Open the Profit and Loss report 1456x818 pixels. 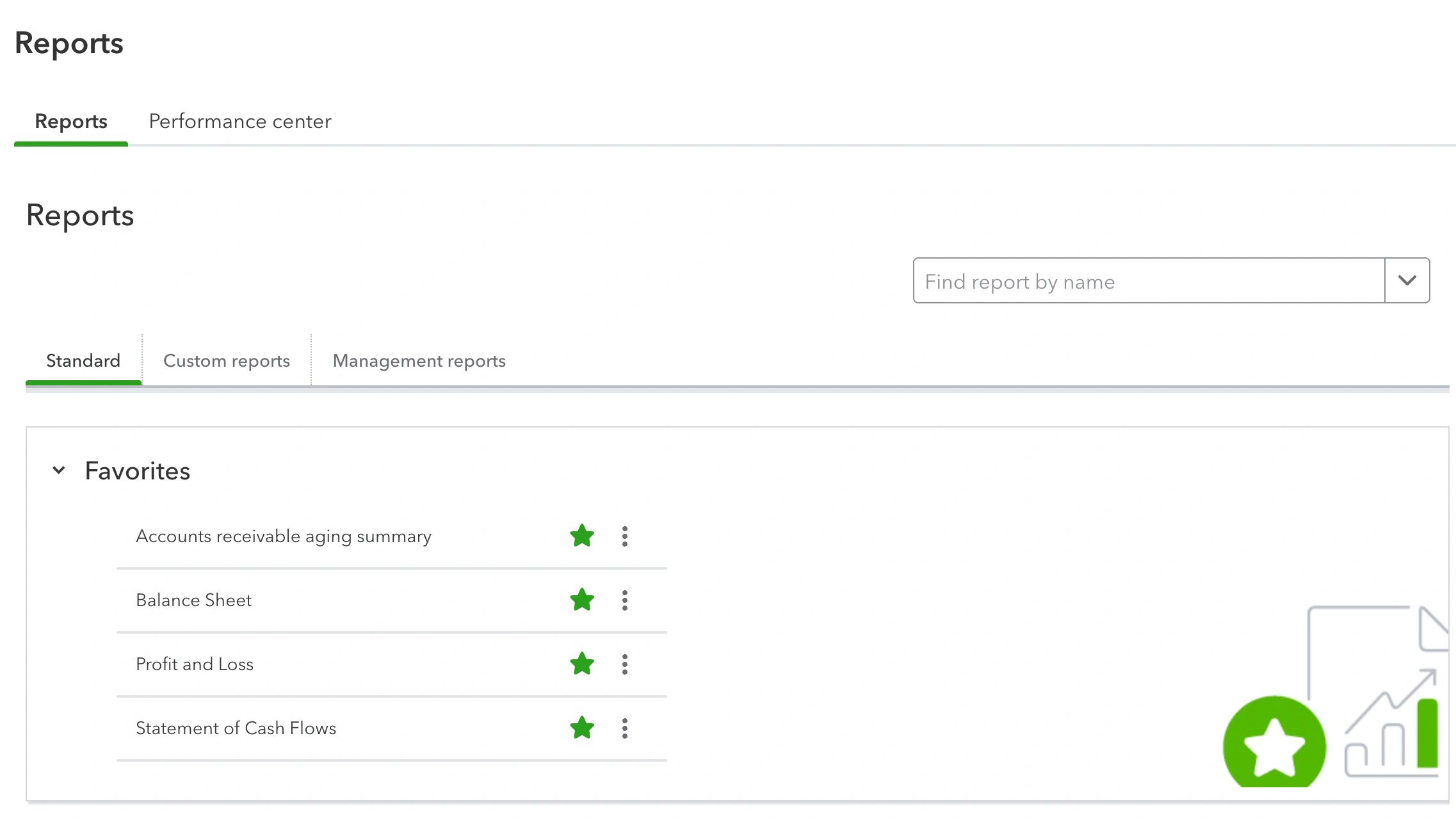pos(194,664)
